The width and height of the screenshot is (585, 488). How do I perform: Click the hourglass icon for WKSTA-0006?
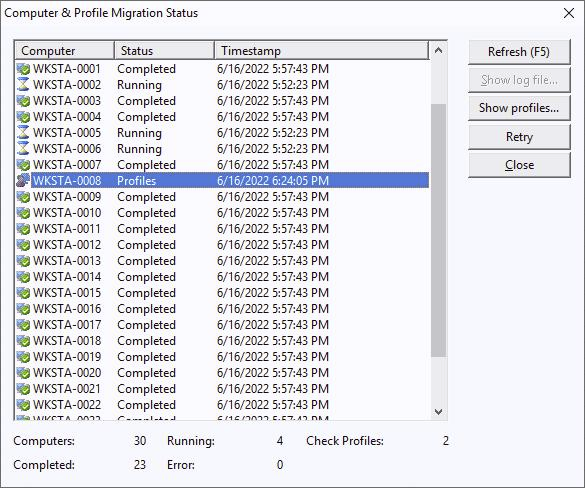click(23, 149)
